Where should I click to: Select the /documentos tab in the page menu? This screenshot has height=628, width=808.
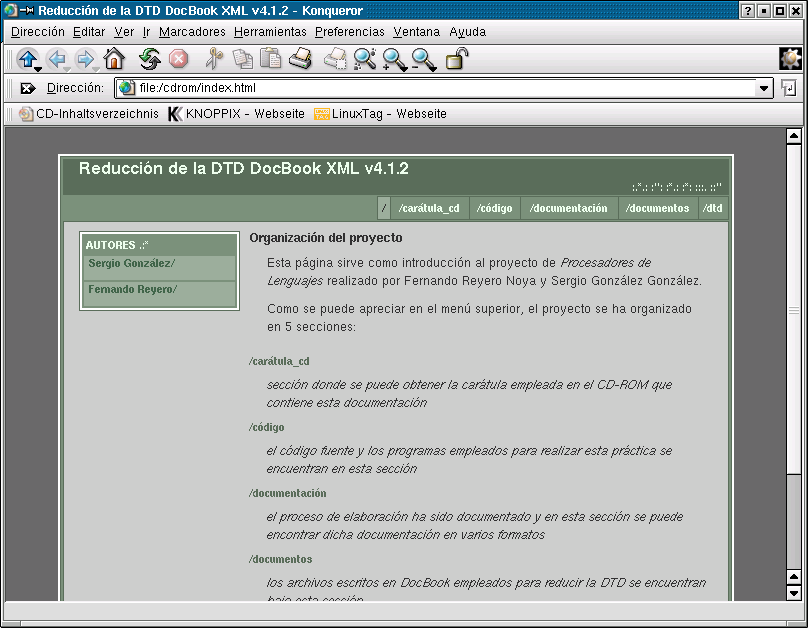tap(658, 208)
